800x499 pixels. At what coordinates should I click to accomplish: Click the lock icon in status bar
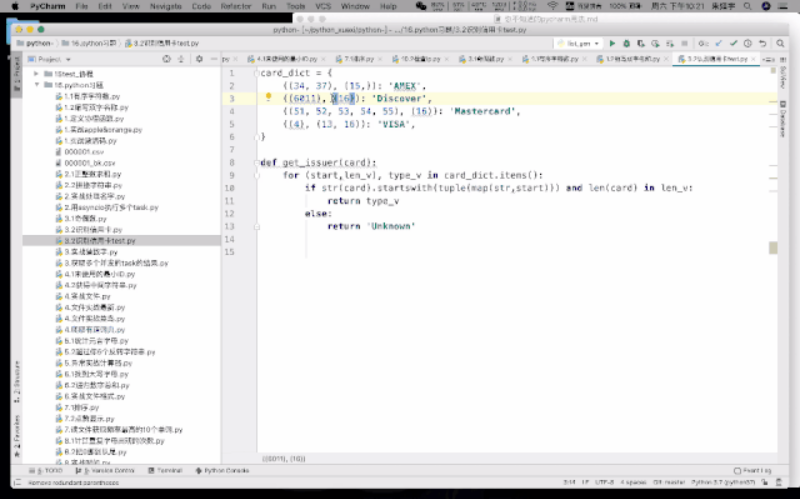(764, 482)
